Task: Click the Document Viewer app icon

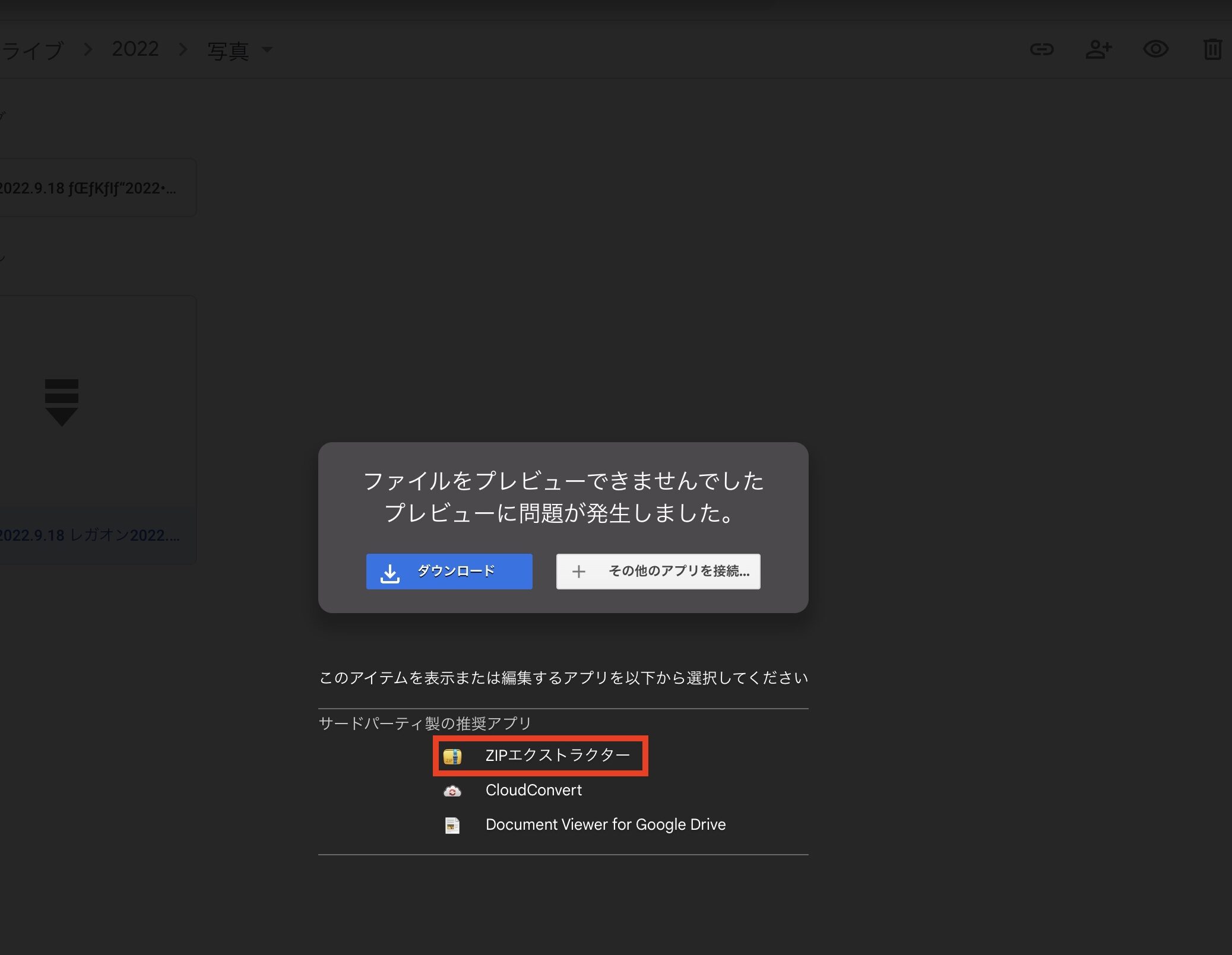Action: tap(452, 825)
